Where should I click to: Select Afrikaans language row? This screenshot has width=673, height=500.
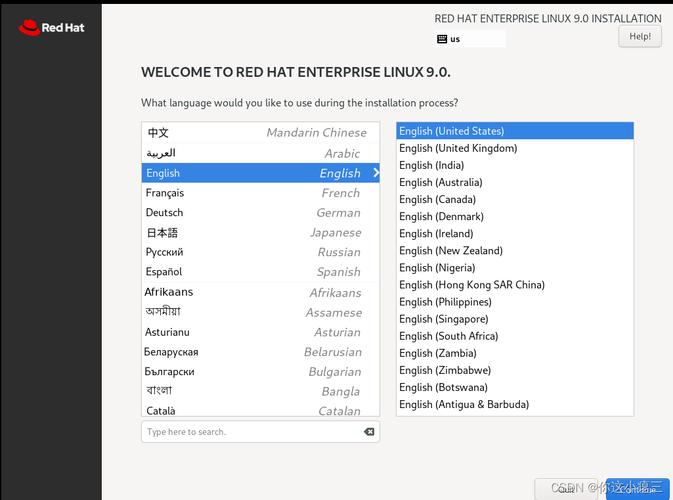(x=260, y=292)
